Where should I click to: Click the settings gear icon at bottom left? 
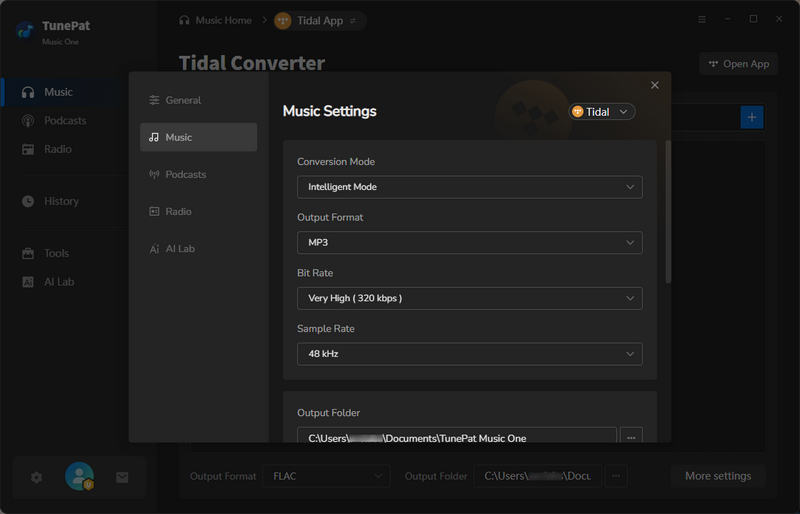point(36,478)
